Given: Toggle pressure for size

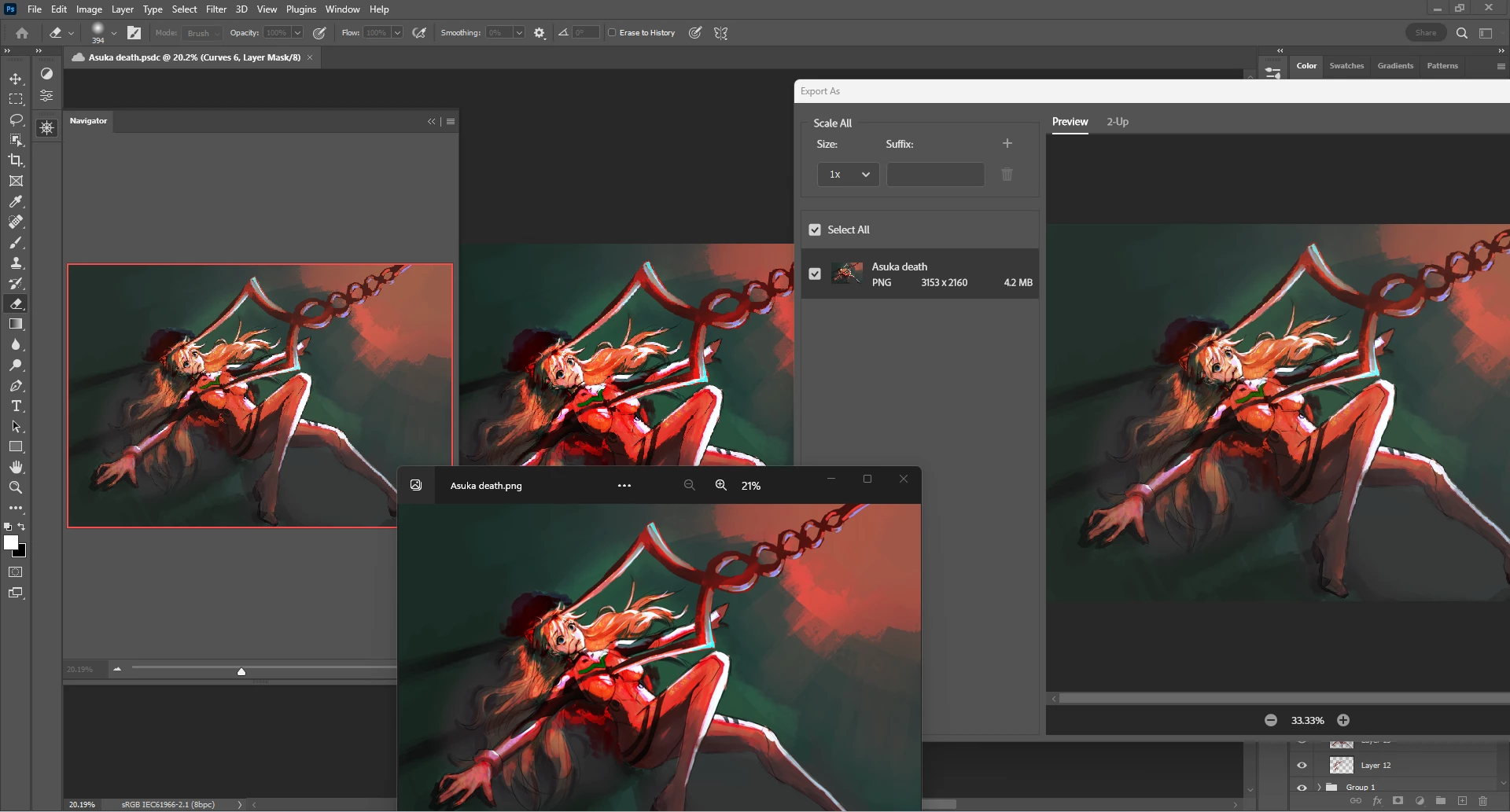Looking at the screenshot, I should [x=695, y=33].
